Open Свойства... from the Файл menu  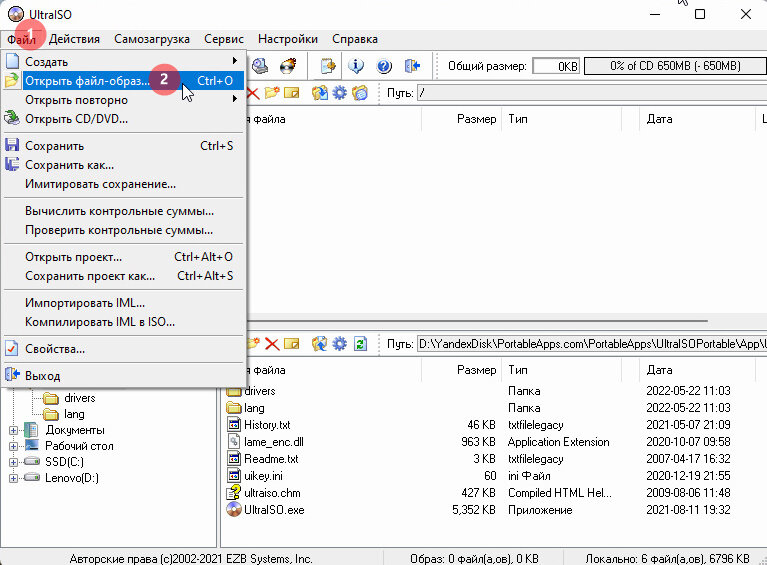123,349
